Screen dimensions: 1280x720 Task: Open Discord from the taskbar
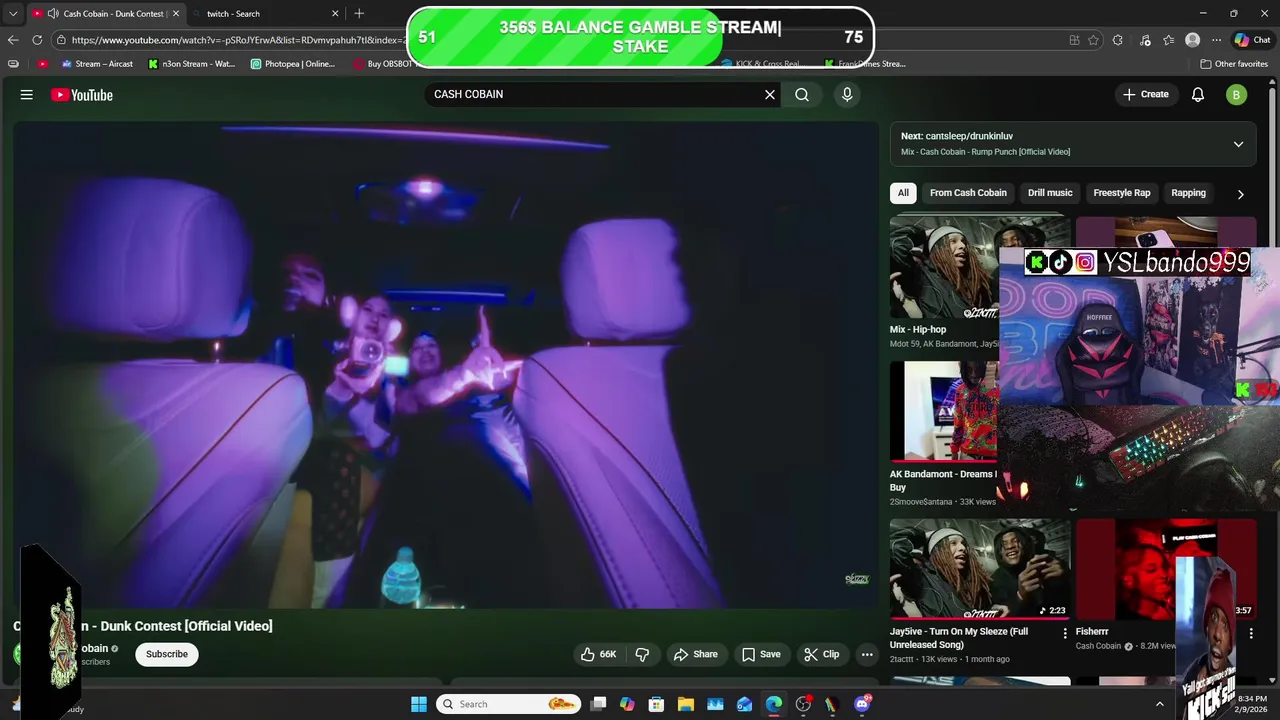pyautogui.click(x=862, y=704)
